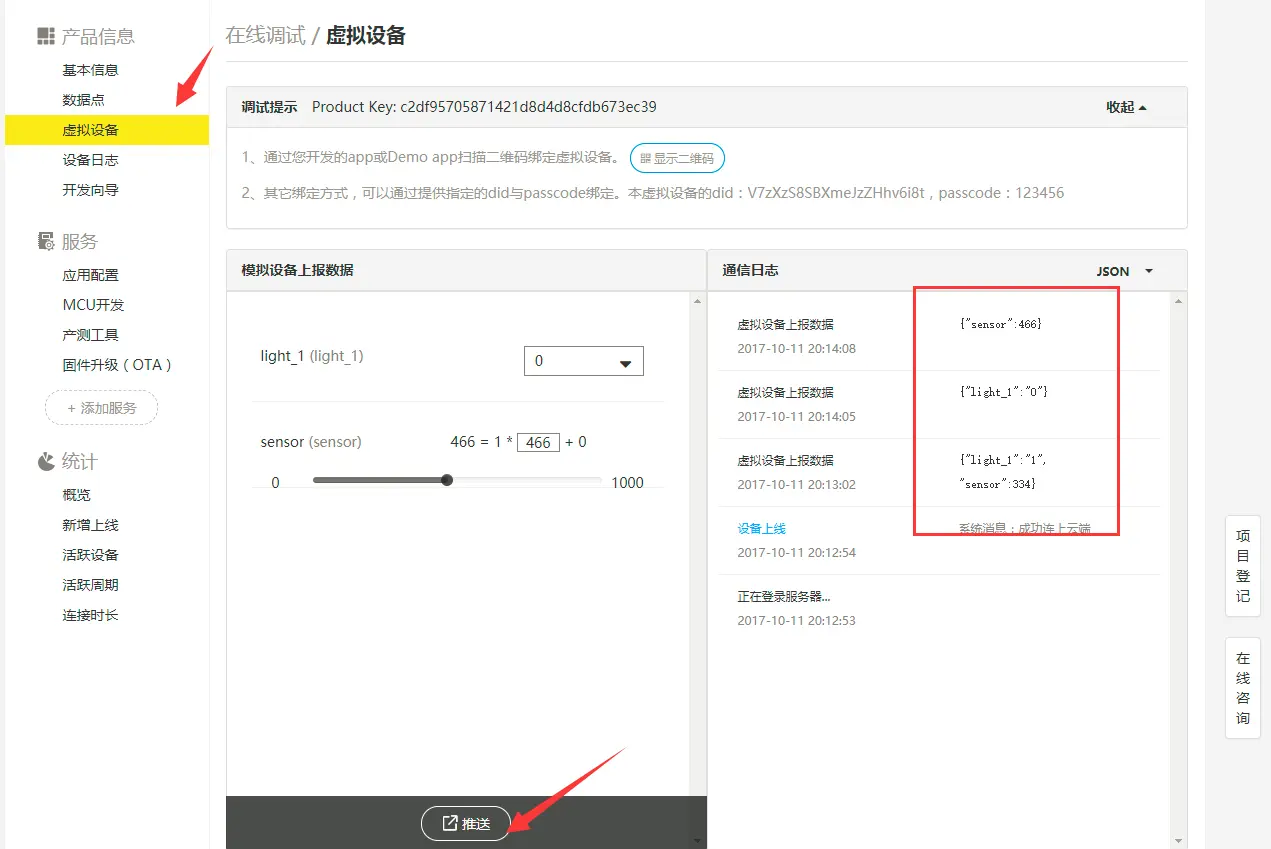The image size is (1271, 849).
Task: Click the 项目登记 side button
Action: click(1243, 566)
